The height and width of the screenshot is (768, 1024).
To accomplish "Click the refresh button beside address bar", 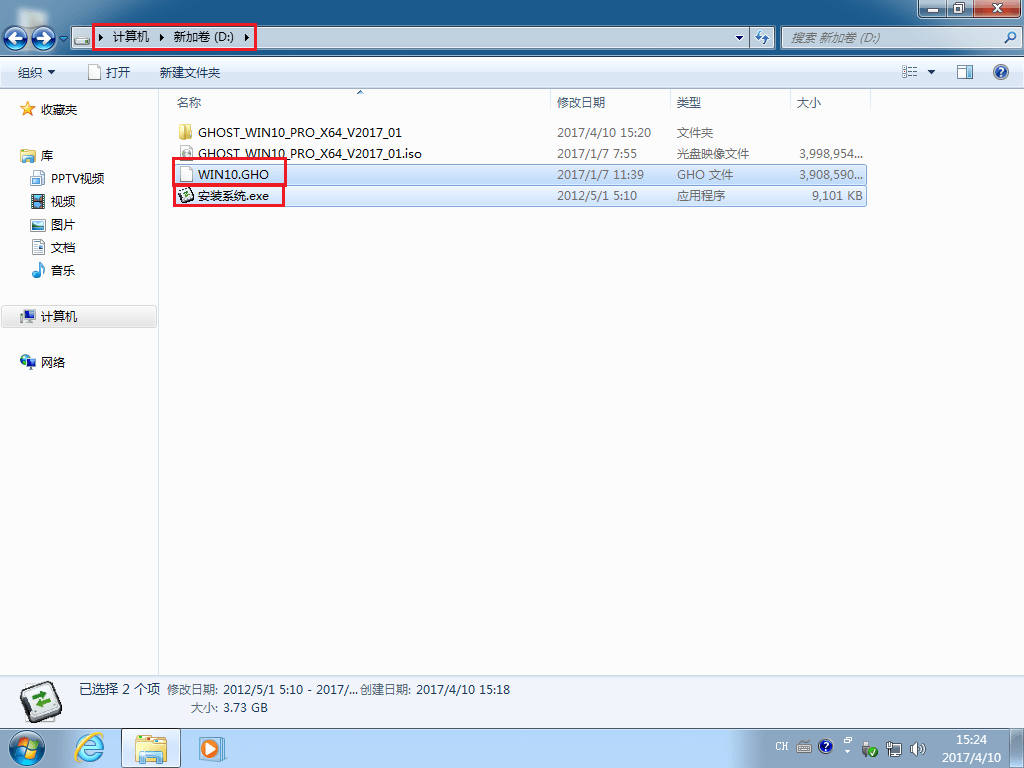I will click(763, 38).
